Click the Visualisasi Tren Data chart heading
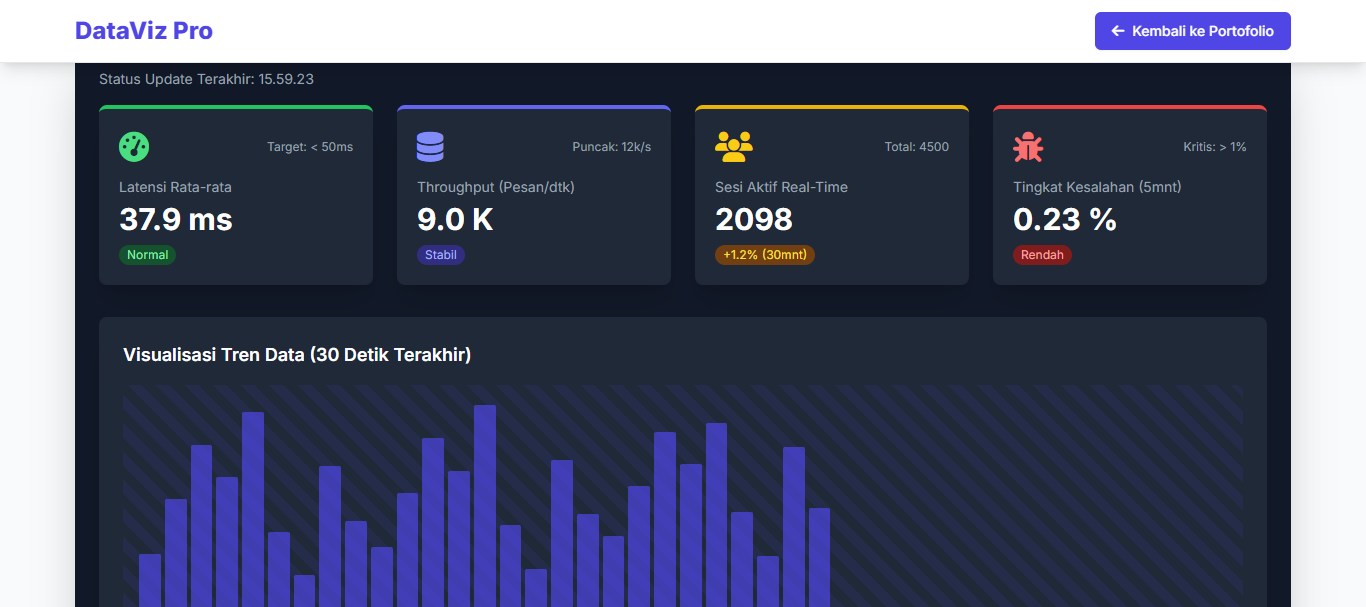 (297, 355)
